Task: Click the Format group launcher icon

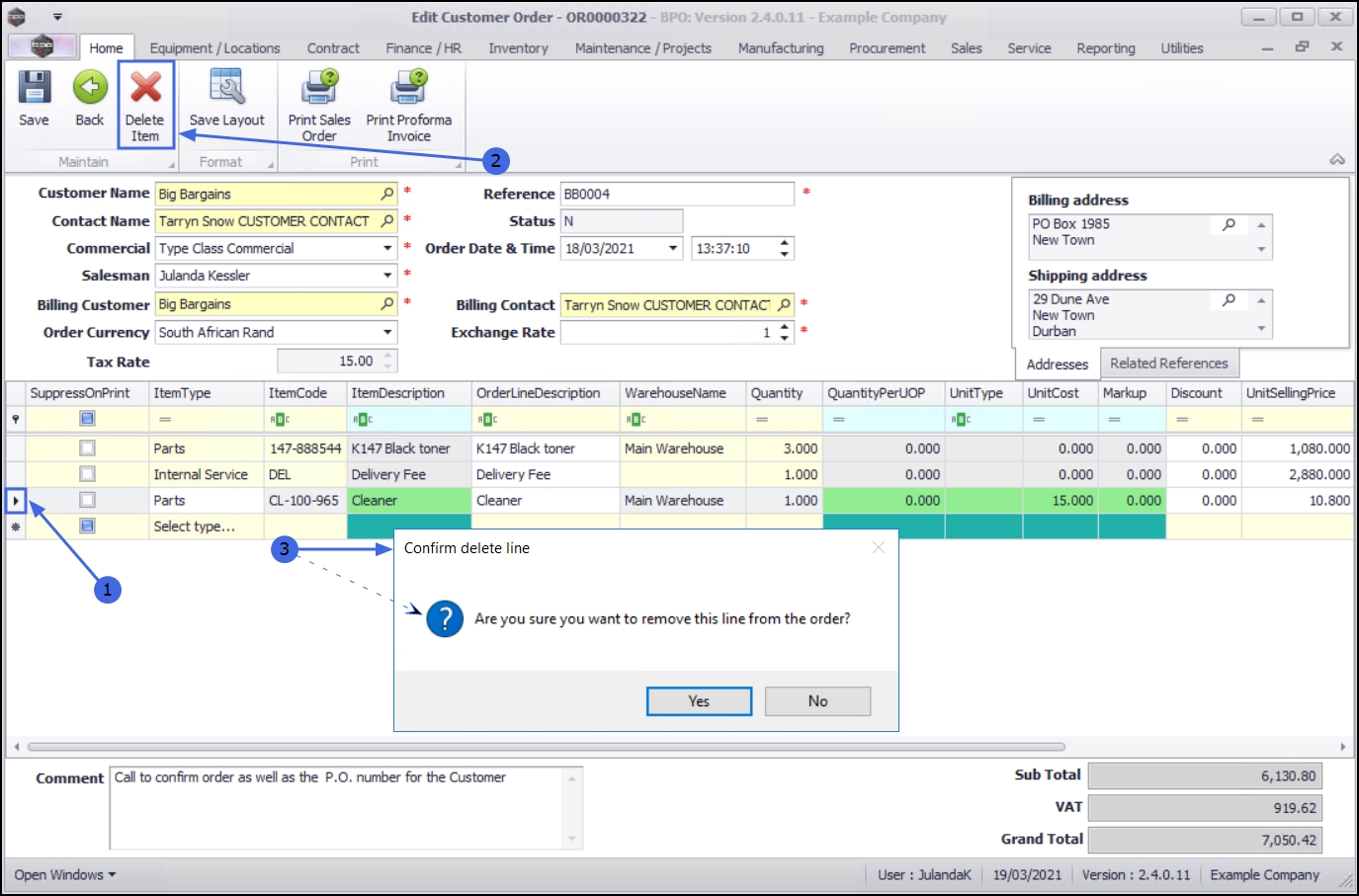Action: click(x=271, y=165)
